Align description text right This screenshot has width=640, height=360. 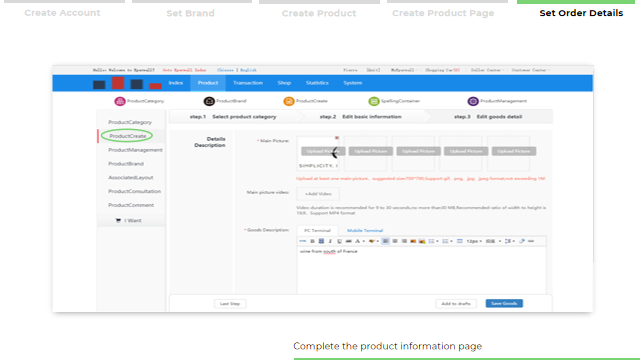[404, 241]
